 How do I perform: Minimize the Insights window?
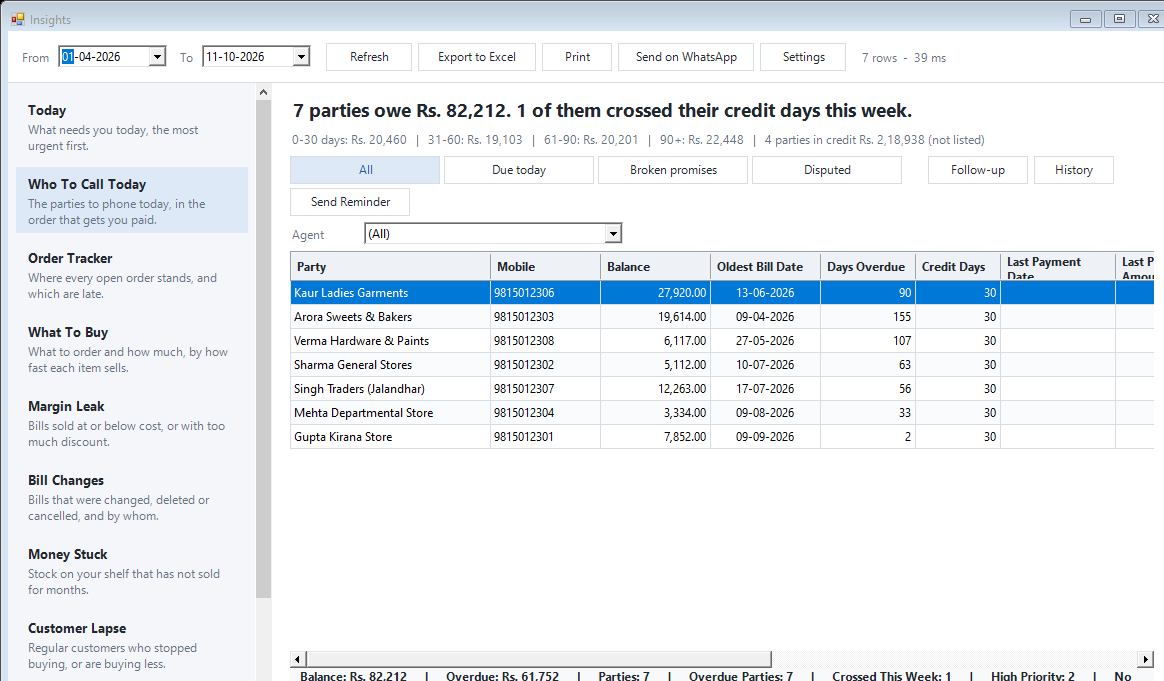click(x=1085, y=19)
